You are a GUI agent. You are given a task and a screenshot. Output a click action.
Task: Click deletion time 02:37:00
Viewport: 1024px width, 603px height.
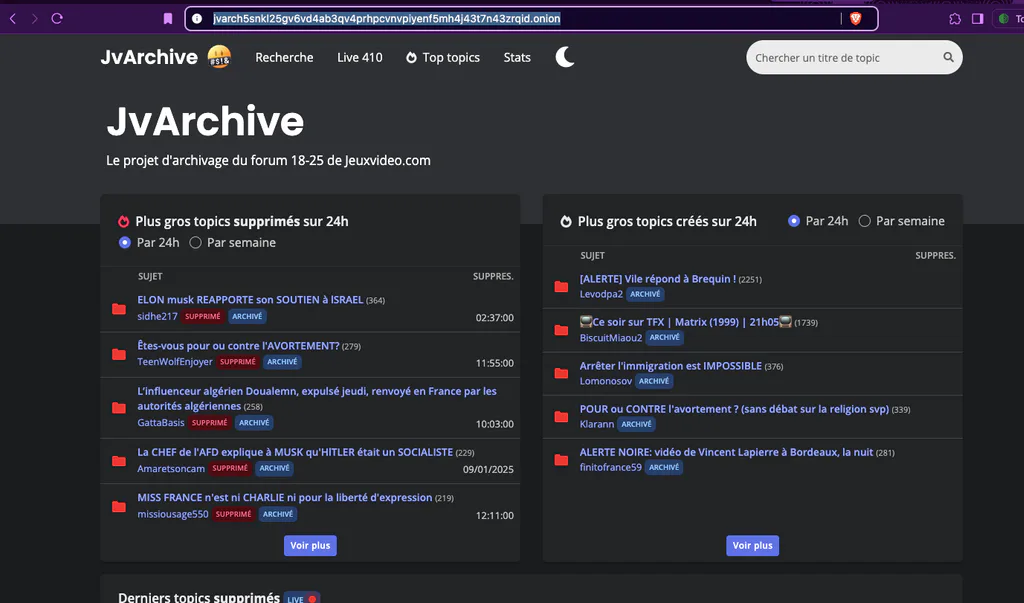(x=494, y=318)
